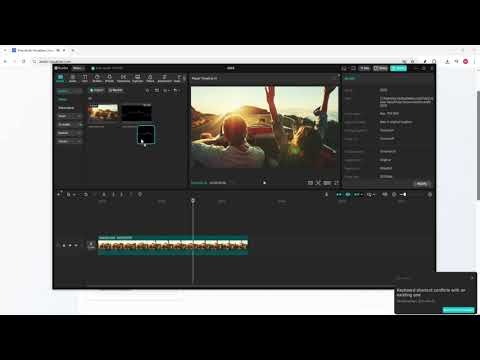Screen dimensions: 480x360
Task: Open the Filters tab
Action: (150, 78)
